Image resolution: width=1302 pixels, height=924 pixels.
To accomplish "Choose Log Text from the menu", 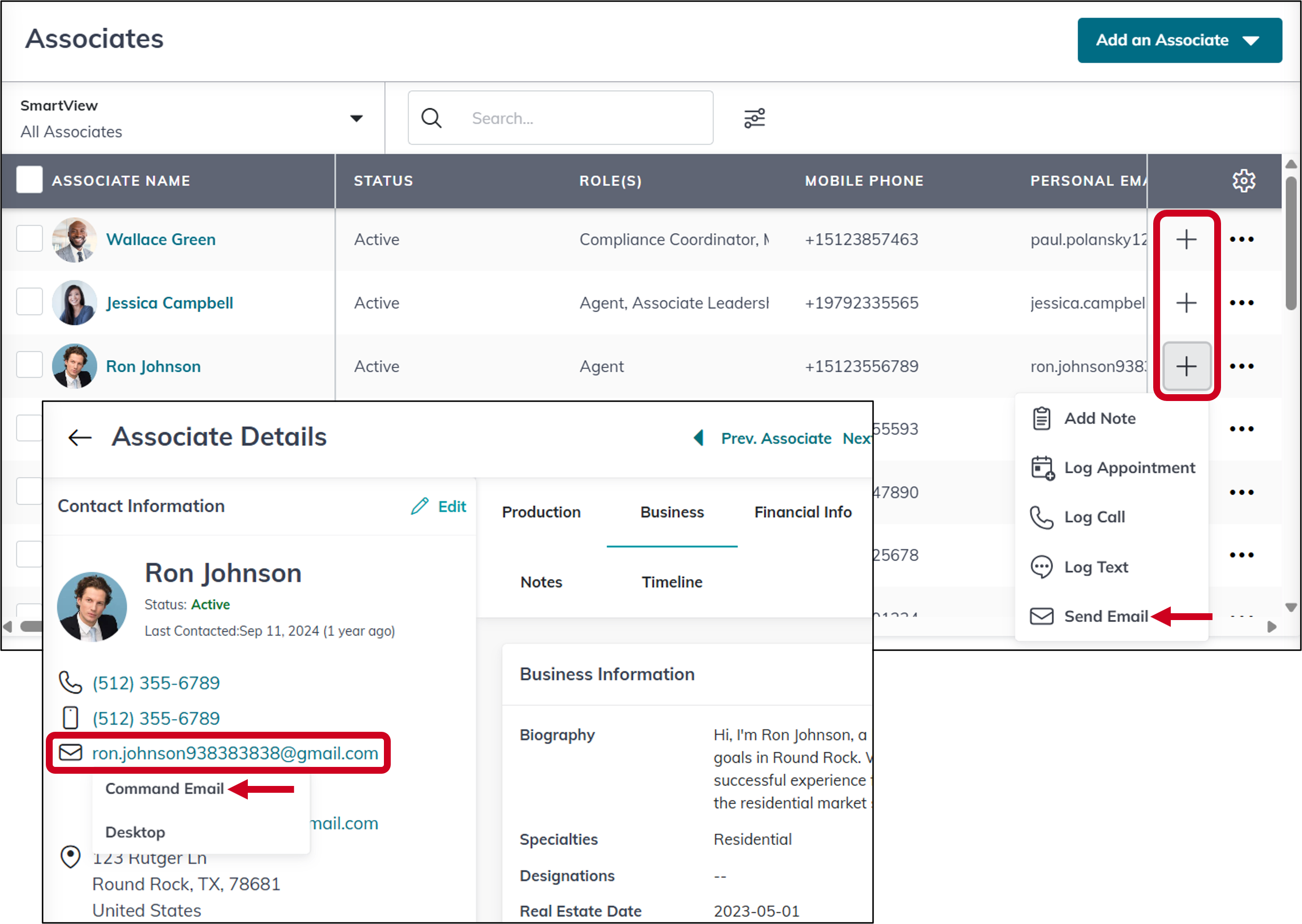I will [1079, 567].
